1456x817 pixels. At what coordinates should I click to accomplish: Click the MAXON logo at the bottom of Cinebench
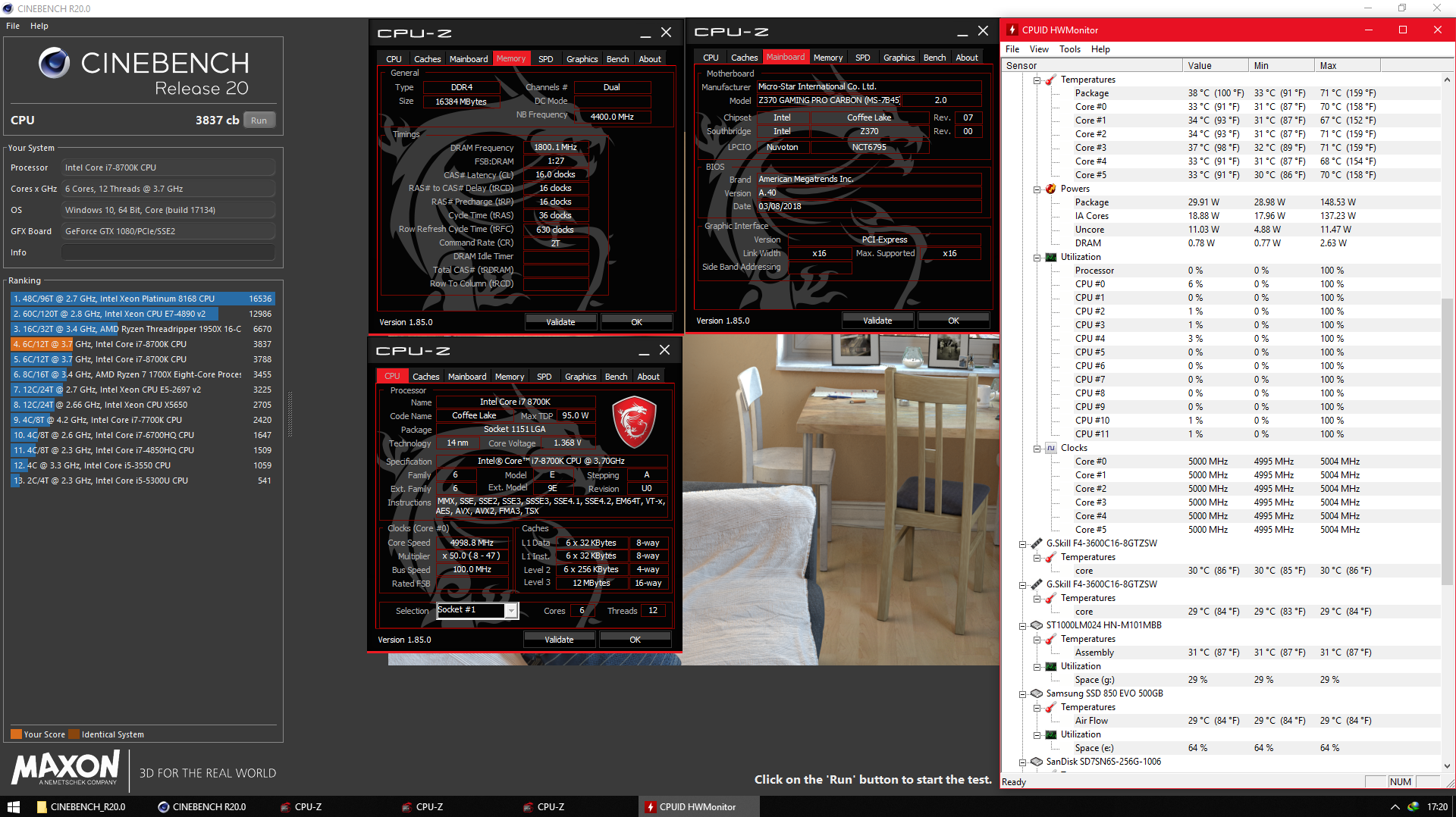click(66, 767)
